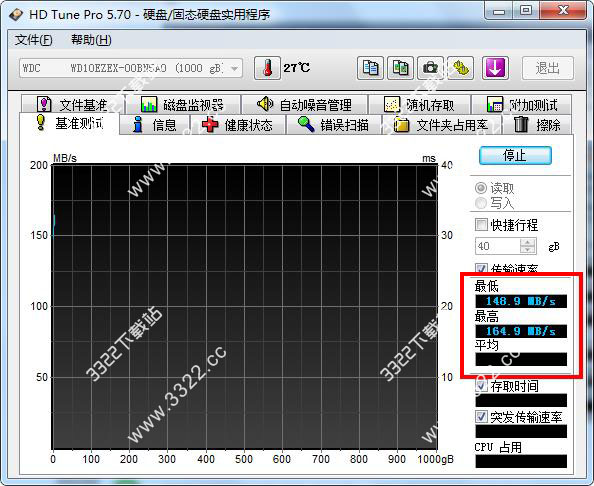594x486 pixels.
Task: Minimize the HD Tune Pro window
Action: click(499, 11)
